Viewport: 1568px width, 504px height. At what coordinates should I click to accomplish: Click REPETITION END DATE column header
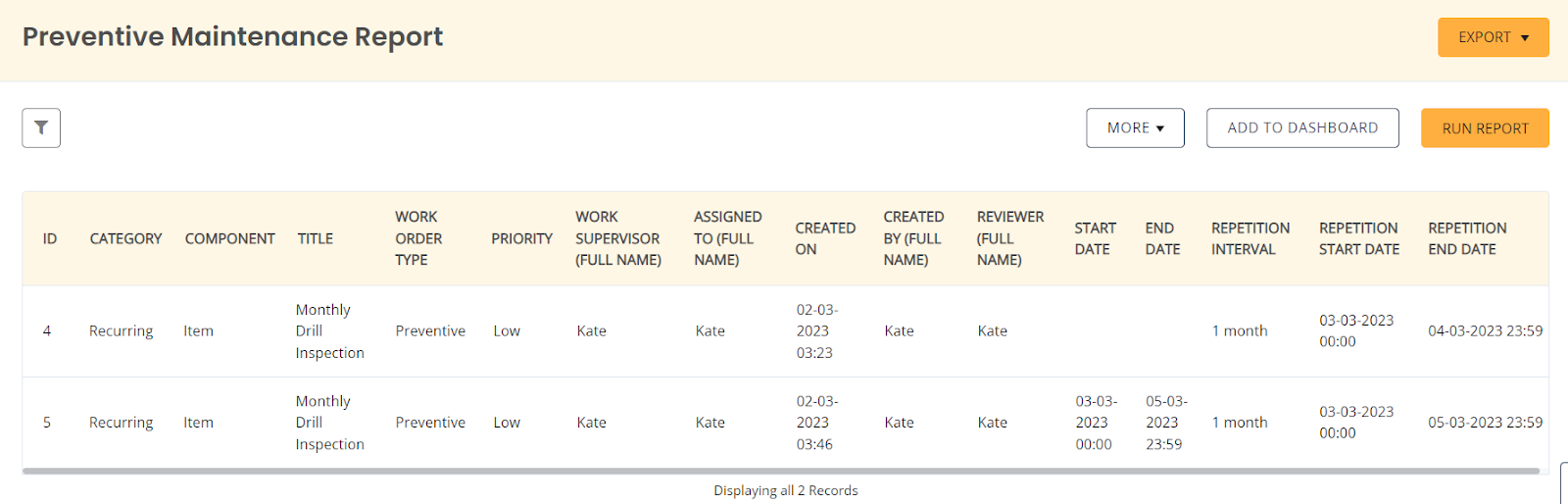point(1467,238)
